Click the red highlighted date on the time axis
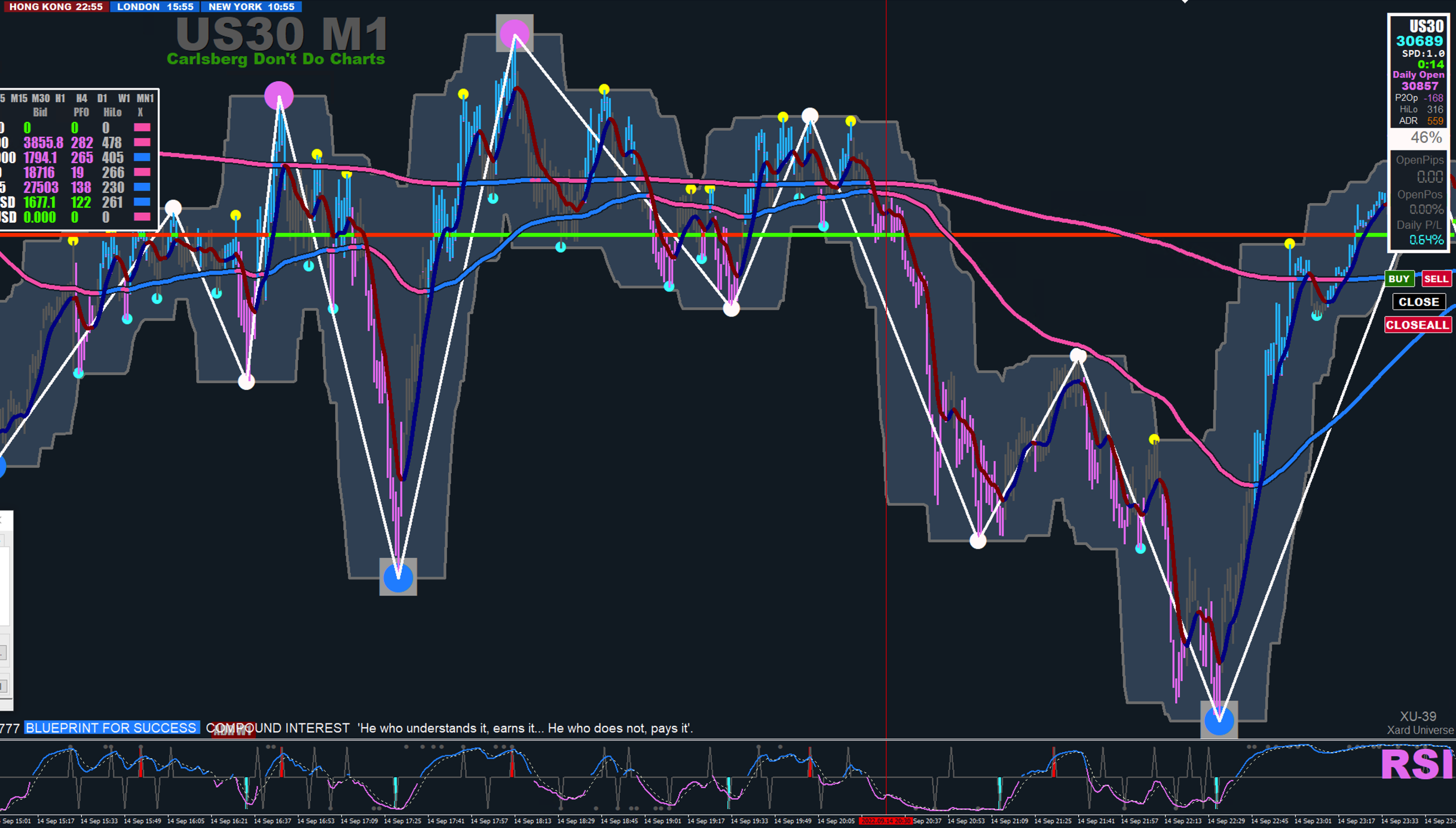The image size is (1456, 828). click(x=885, y=821)
